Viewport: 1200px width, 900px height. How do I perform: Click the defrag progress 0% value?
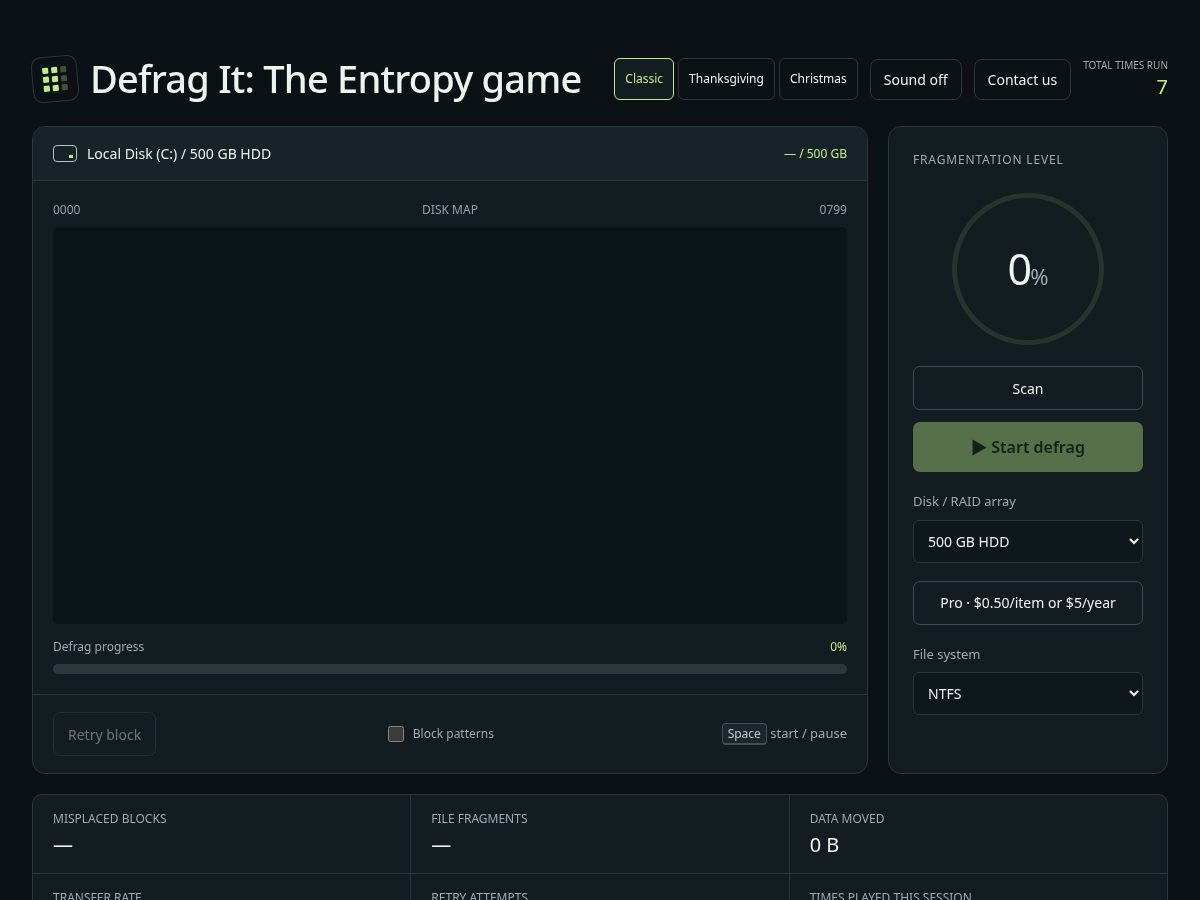click(838, 647)
